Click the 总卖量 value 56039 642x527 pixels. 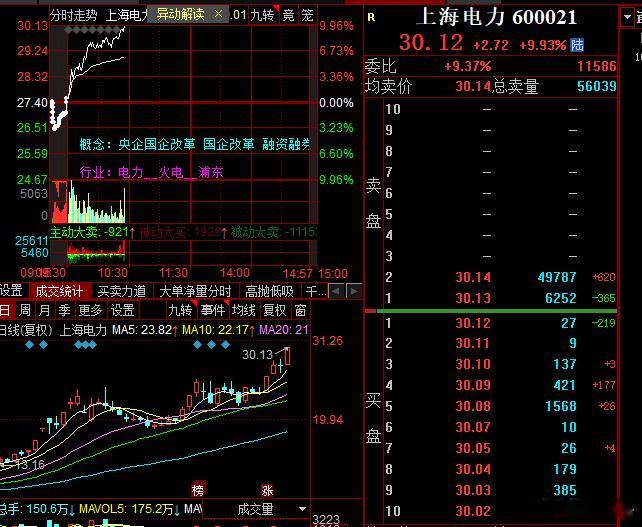tap(597, 86)
